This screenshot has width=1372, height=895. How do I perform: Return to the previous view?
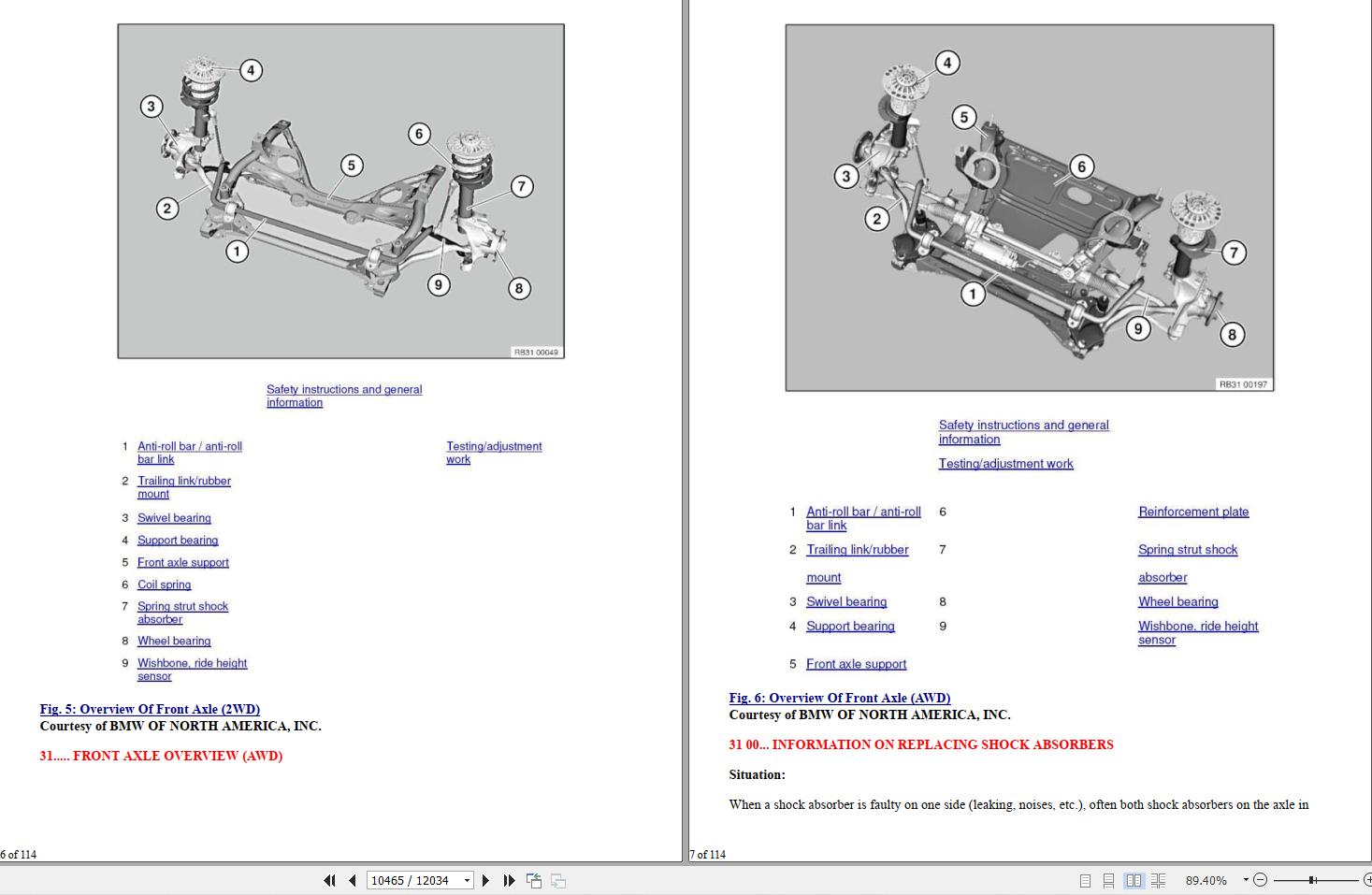(534, 880)
